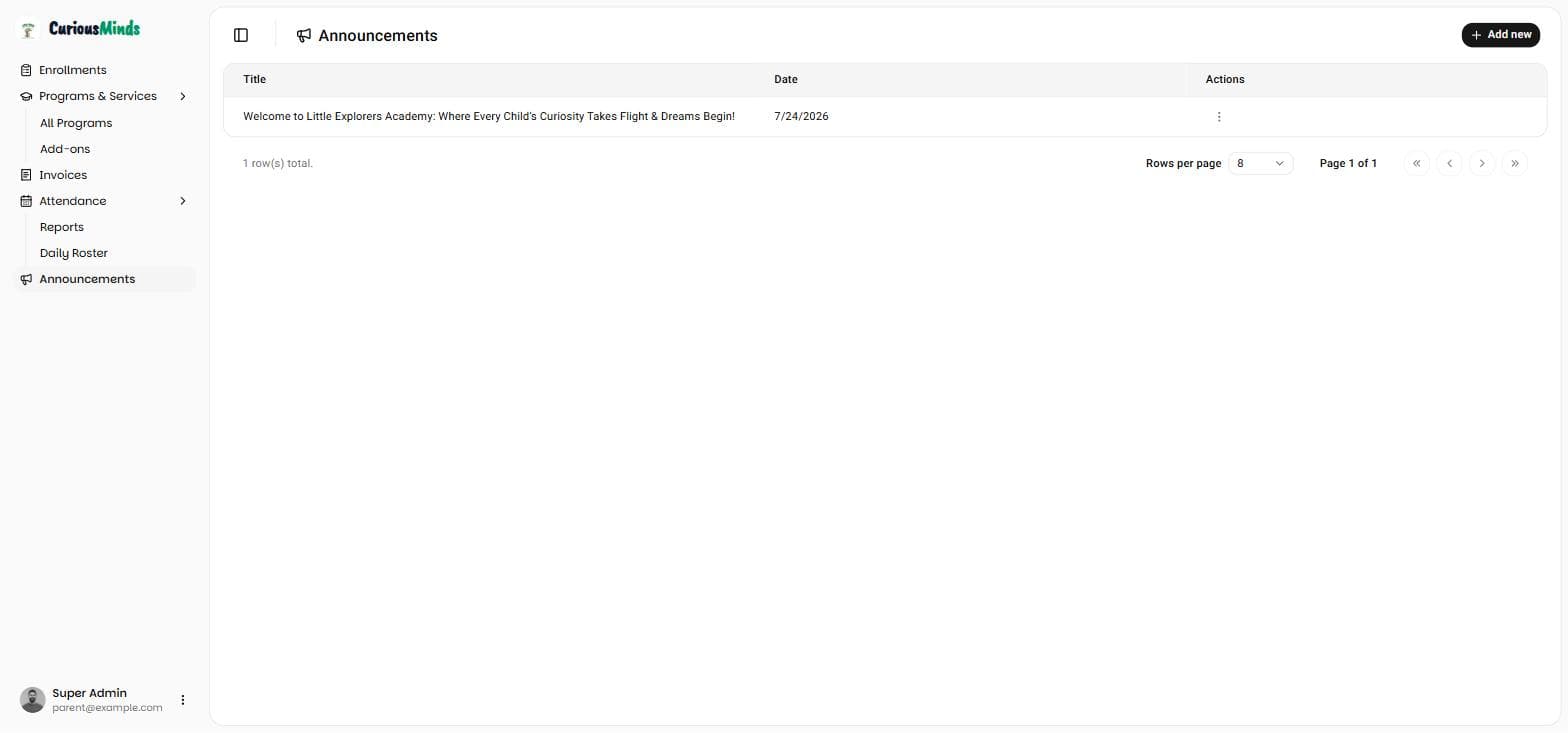The height and width of the screenshot is (733, 1568).
Task: Open Super Admin account options menu
Action: point(182,700)
